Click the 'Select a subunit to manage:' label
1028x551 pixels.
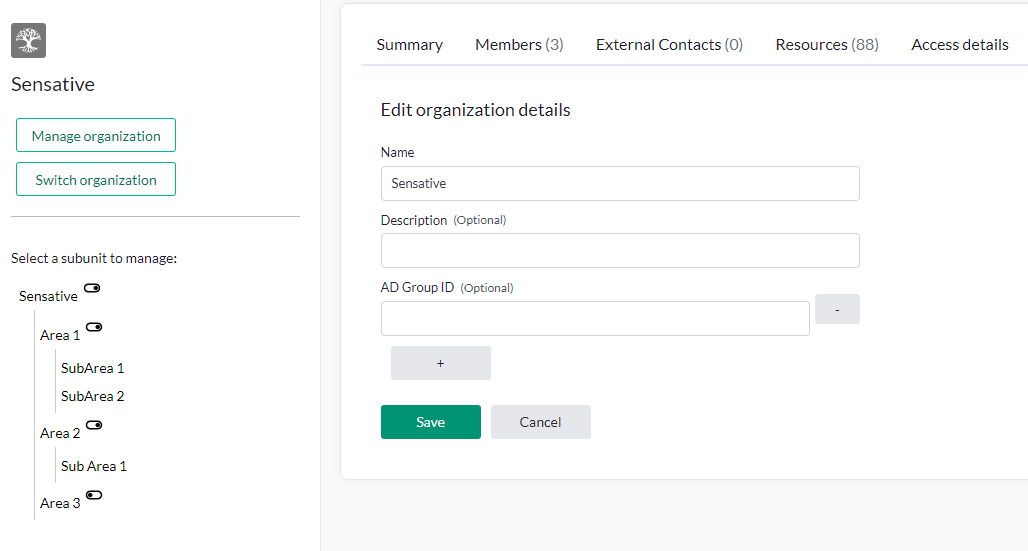coord(94,258)
